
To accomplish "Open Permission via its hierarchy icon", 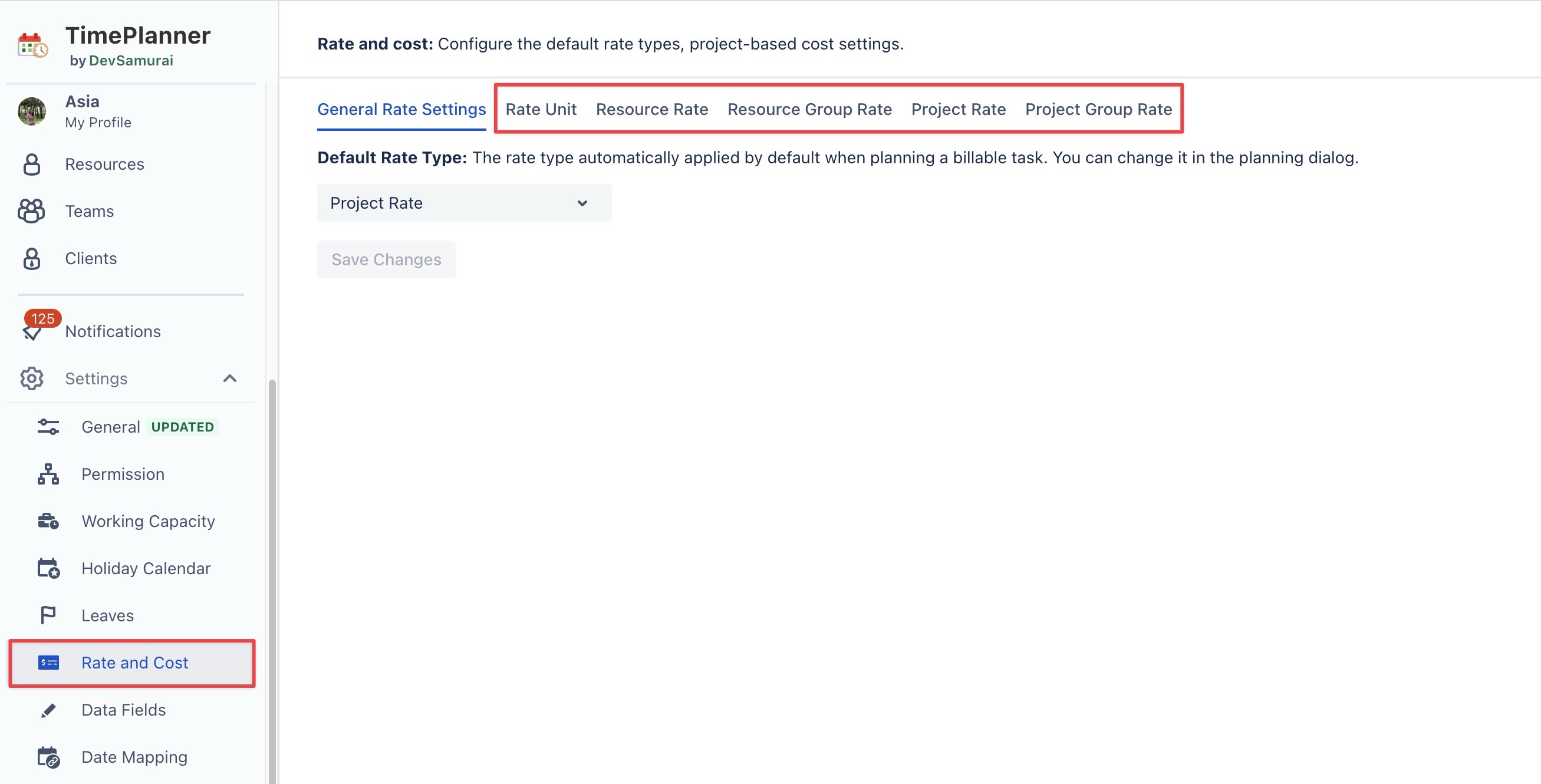I will pos(48,474).
